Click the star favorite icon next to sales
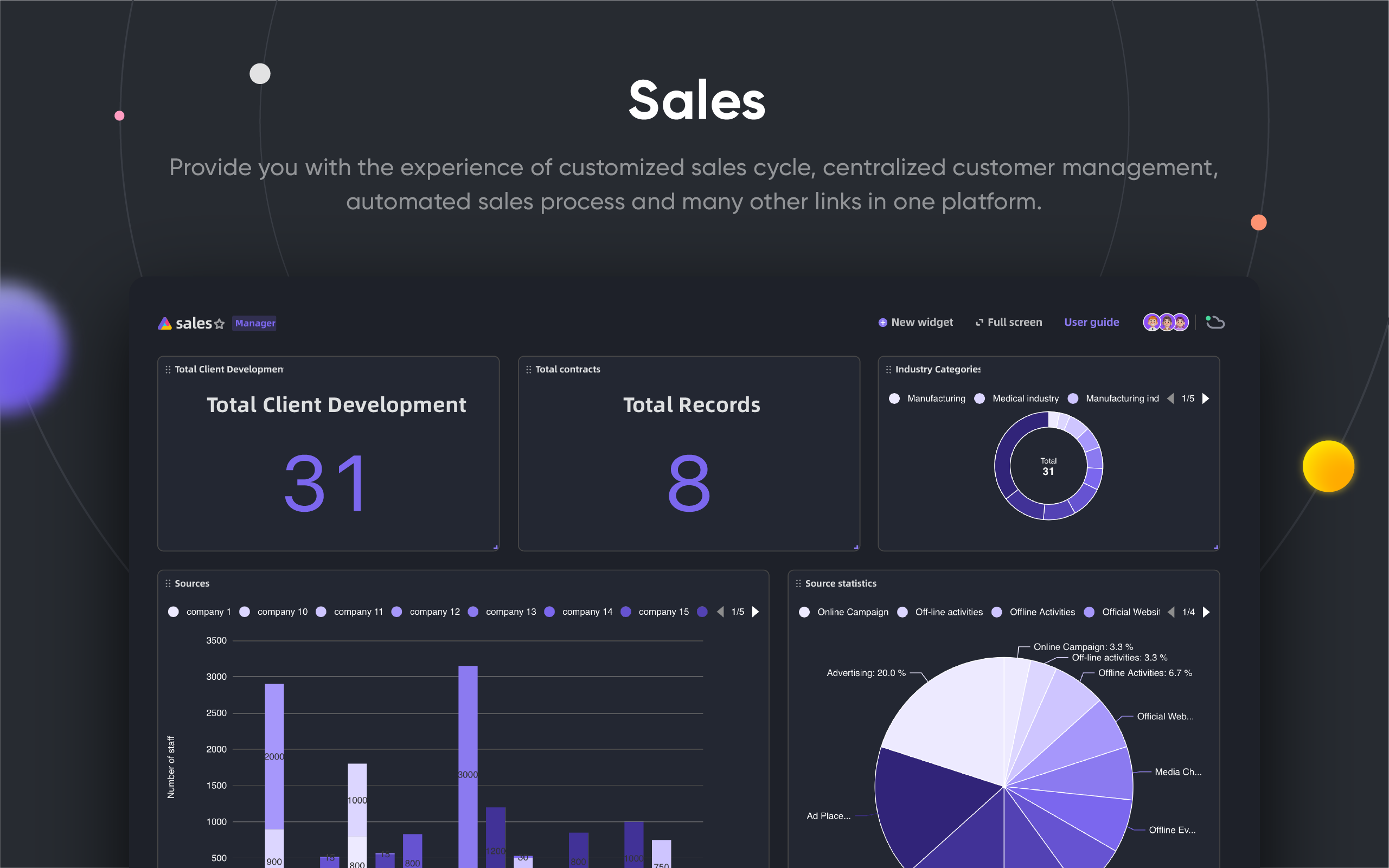Screen dimensions: 1389x868 pos(219,324)
